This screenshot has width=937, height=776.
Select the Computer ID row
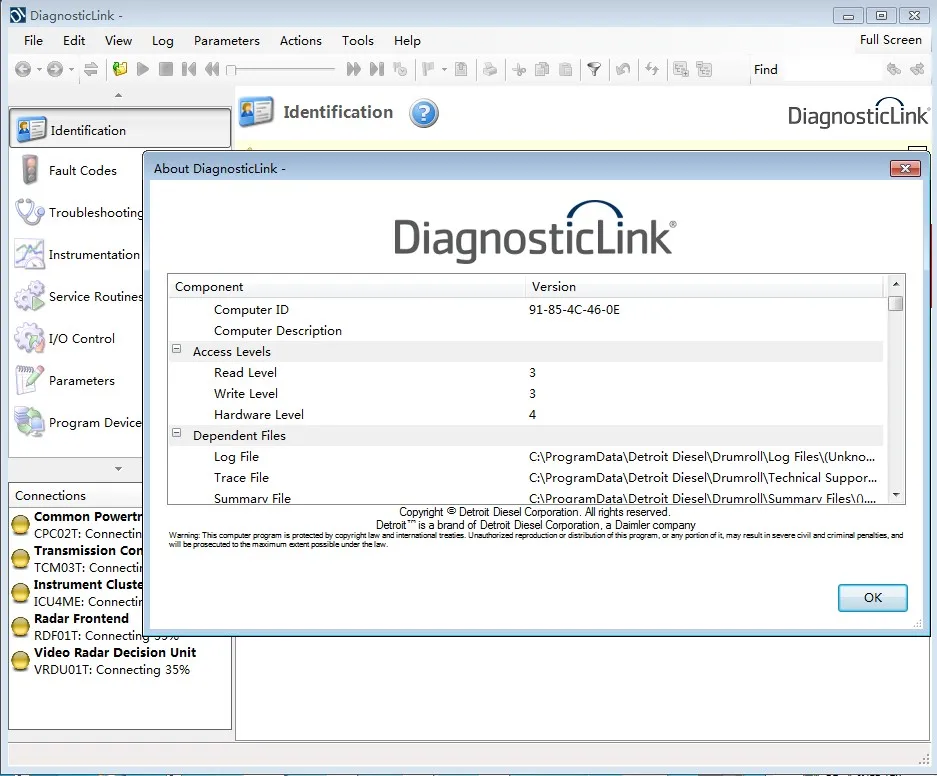tap(526, 310)
